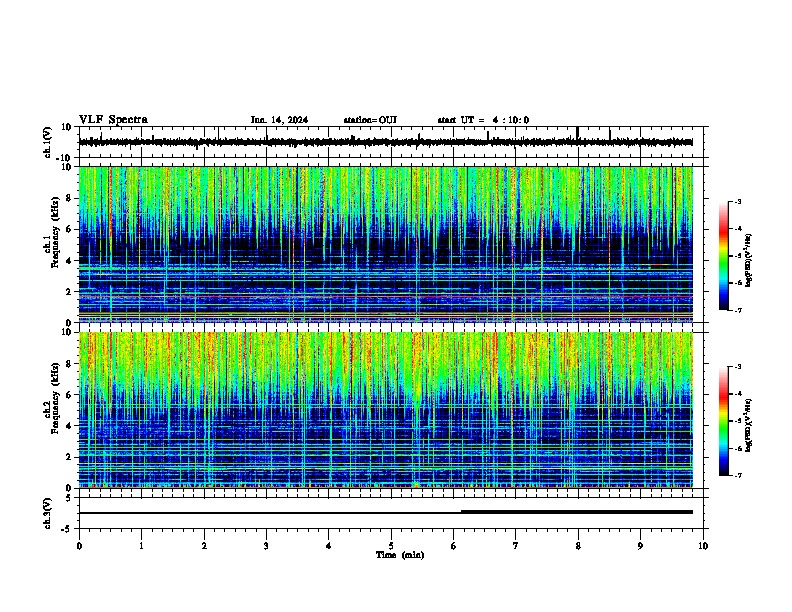Click the 2 kHz tick on ch.2 frequency axis
792x612 pixels.
pyautogui.click(x=69, y=457)
